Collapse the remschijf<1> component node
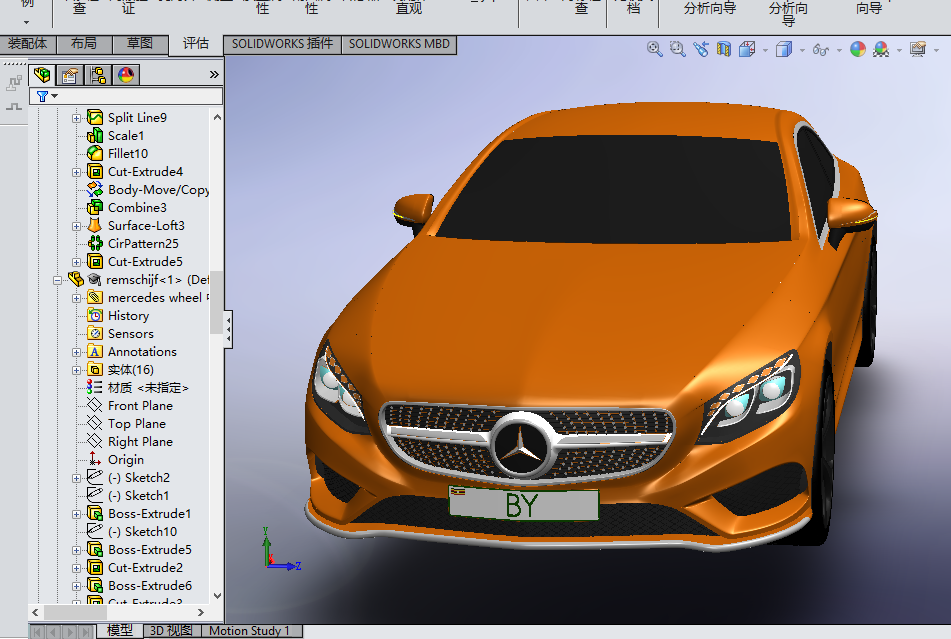The height and width of the screenshot is (639, 951). coord(59,280)
